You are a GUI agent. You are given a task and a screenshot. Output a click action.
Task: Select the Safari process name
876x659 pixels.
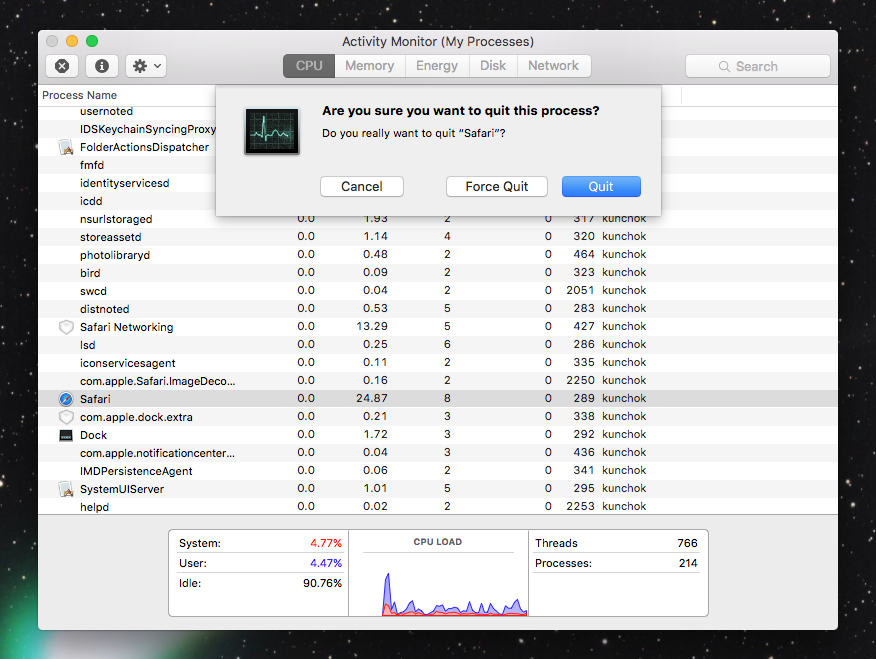(x=95, y=399)
